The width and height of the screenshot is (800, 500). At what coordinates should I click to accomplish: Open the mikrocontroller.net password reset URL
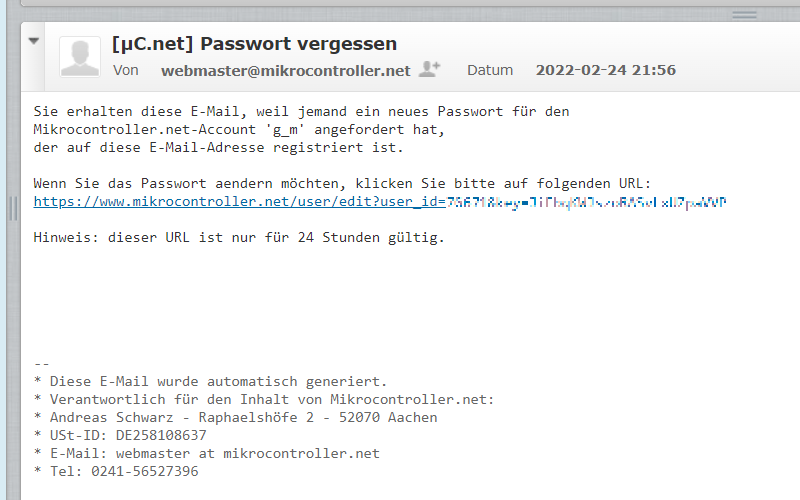(380, 202)
